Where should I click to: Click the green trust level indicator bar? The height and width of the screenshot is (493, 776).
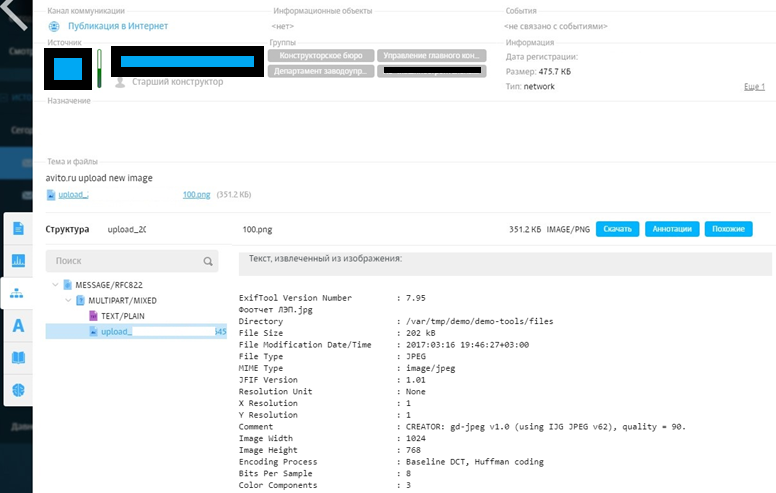pyautogui.click(x=99, y=68)
